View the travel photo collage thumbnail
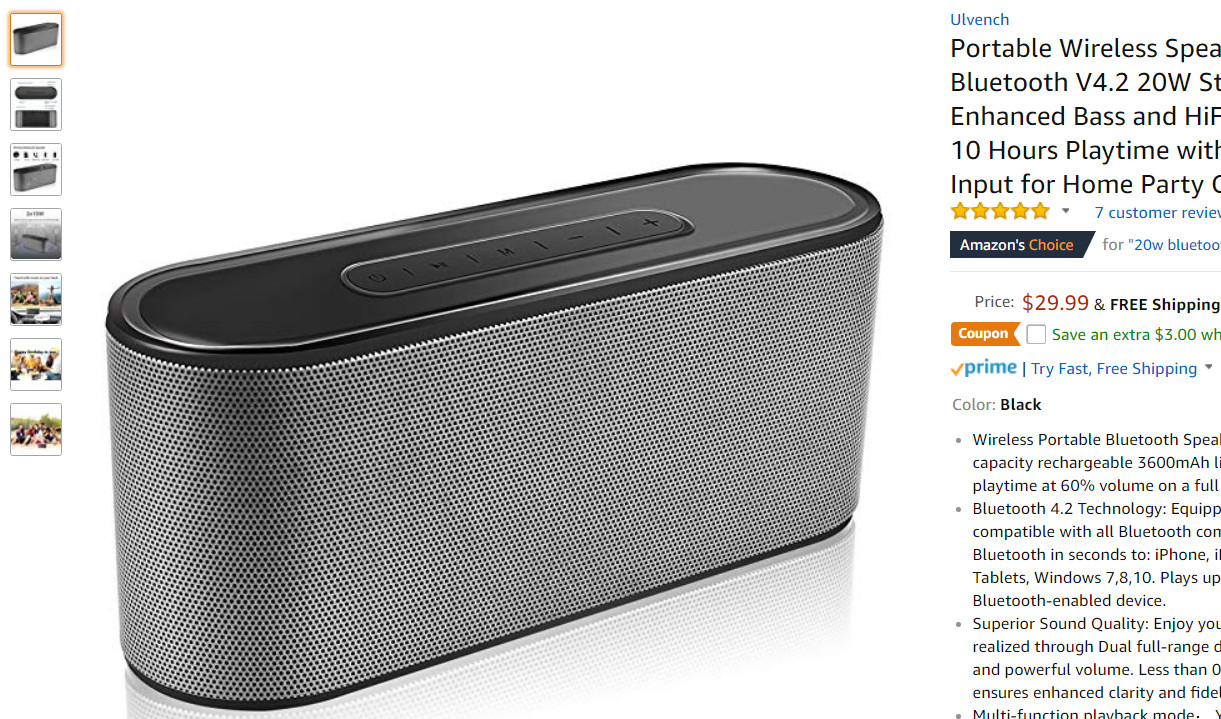This screenshot has width=1221, height=719. (x=36, y=299)
